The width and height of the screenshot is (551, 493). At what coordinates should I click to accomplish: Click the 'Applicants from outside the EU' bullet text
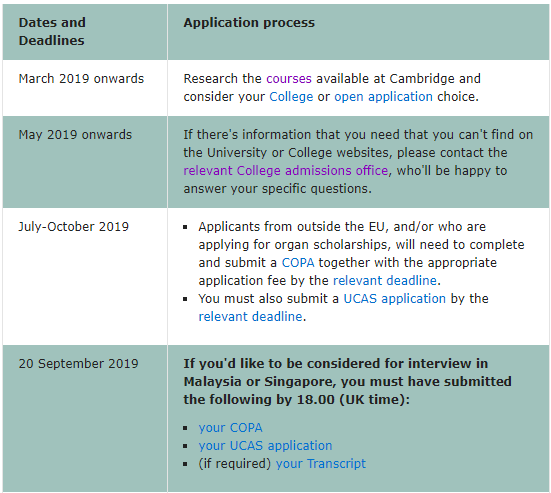point(361,254)
